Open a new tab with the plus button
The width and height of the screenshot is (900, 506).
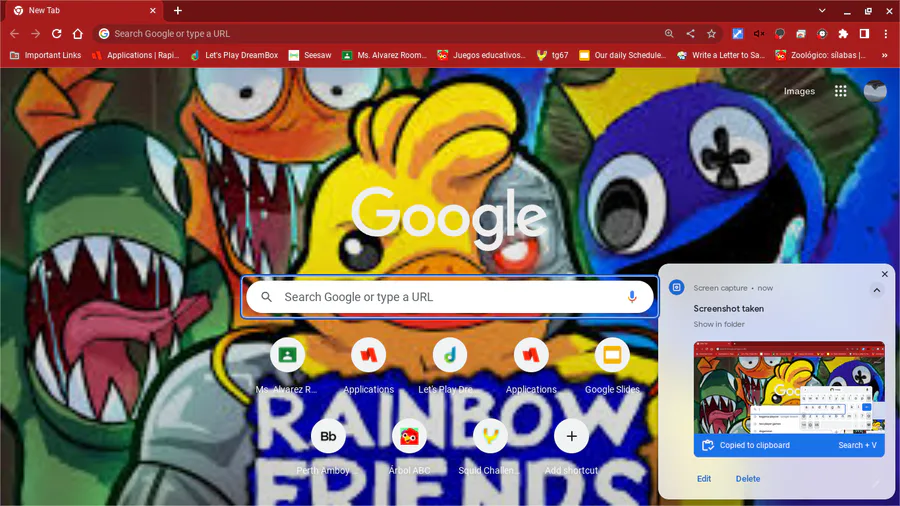click(x=177, y=10)
